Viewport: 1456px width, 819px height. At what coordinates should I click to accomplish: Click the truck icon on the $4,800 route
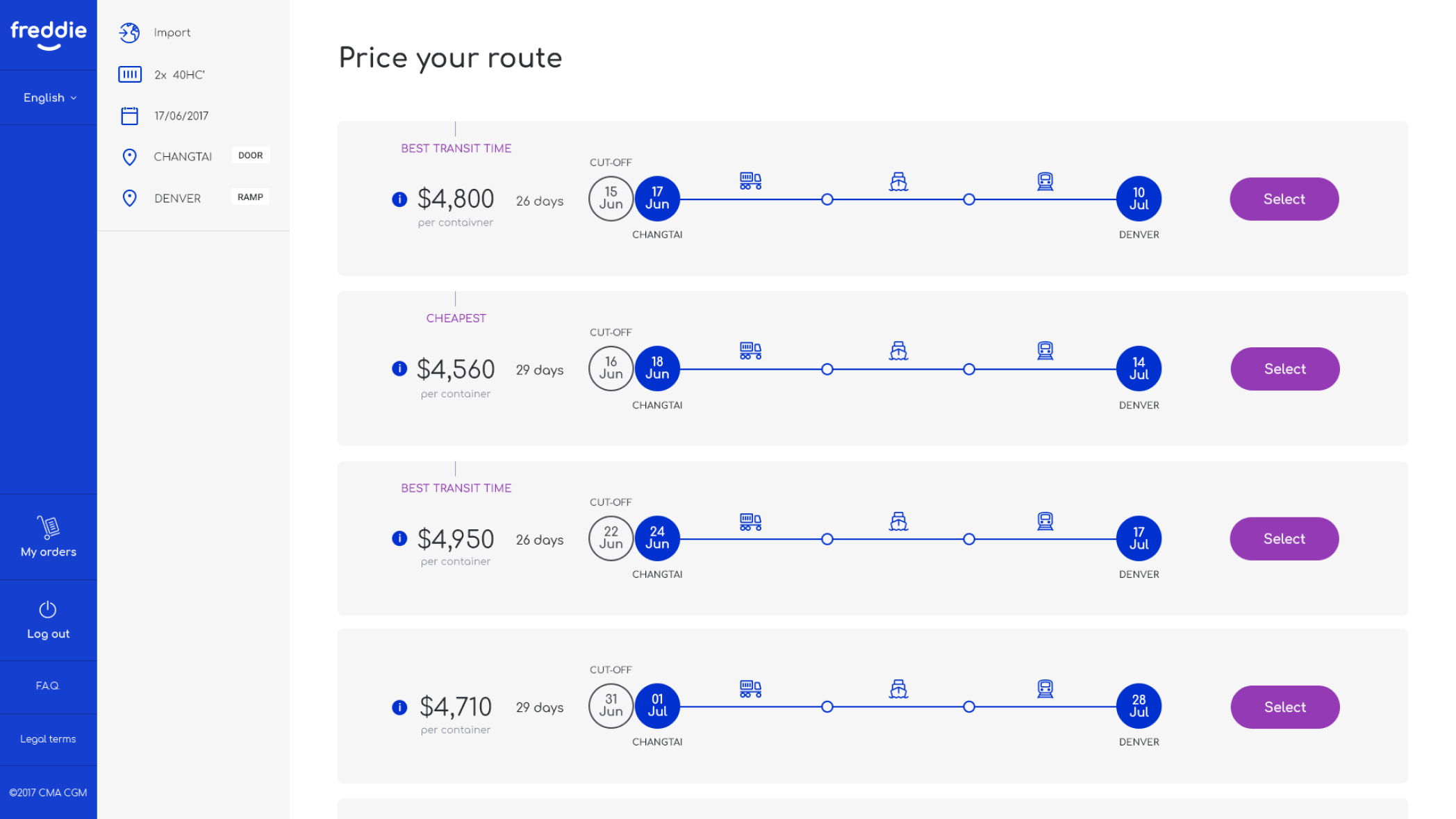click(750, 181)
